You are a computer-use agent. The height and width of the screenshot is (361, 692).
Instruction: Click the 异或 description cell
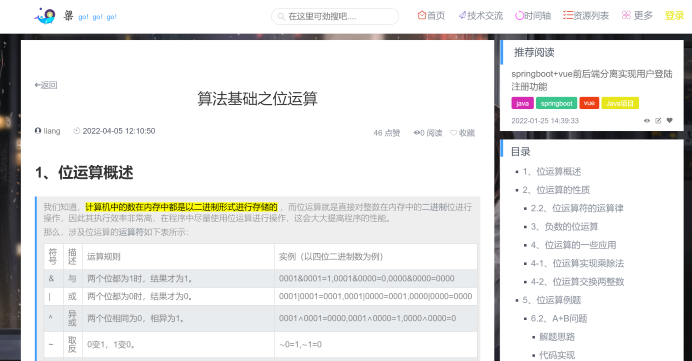[72, 318]
